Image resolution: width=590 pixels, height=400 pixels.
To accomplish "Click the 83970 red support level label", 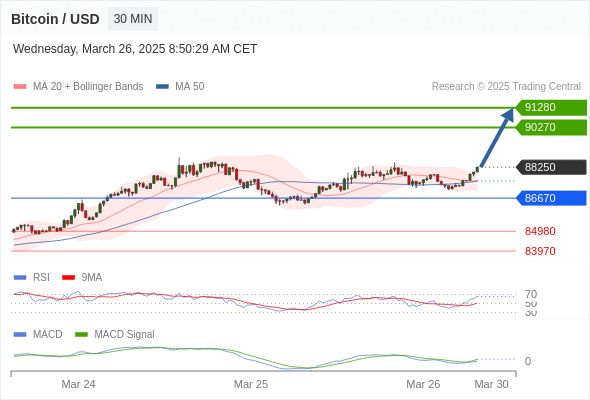I will (540, 251).
